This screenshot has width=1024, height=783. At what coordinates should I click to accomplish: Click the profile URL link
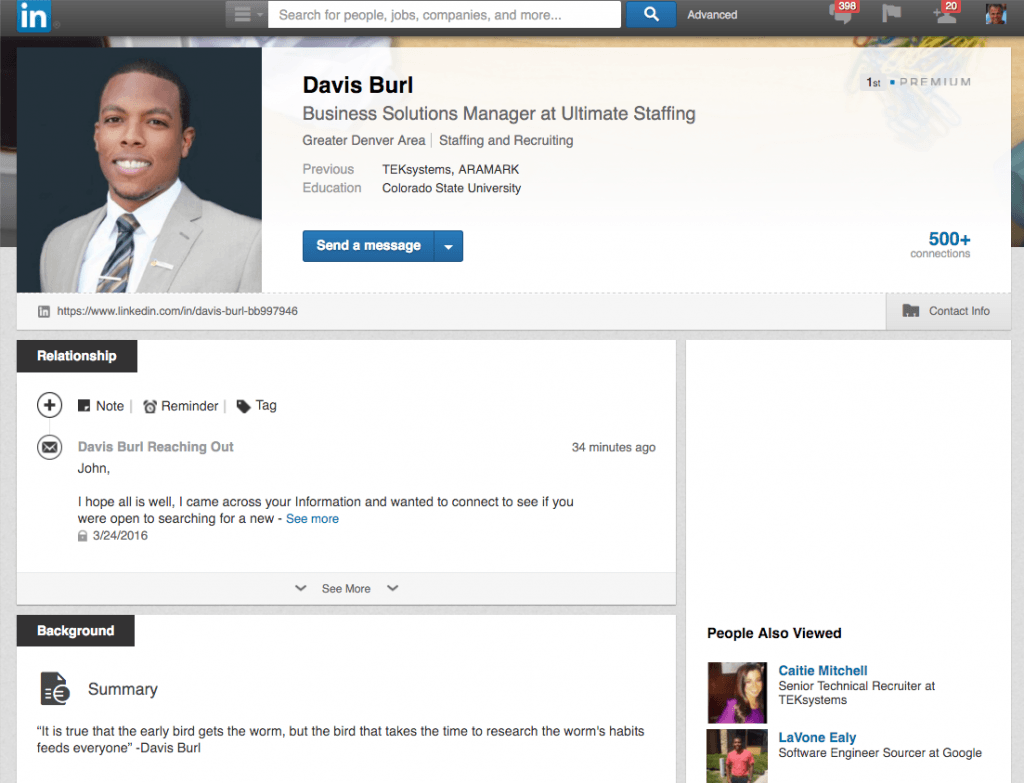(x=177, y=311)
